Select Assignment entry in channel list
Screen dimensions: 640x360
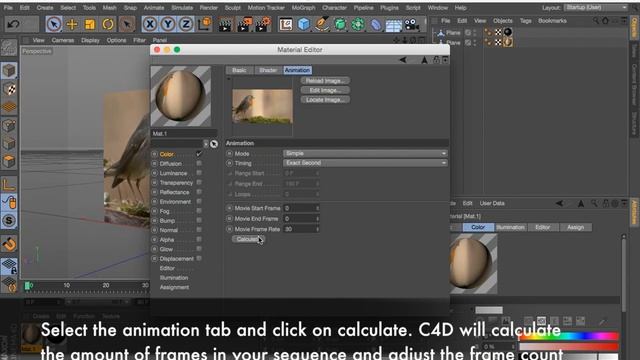coord(174,287)
